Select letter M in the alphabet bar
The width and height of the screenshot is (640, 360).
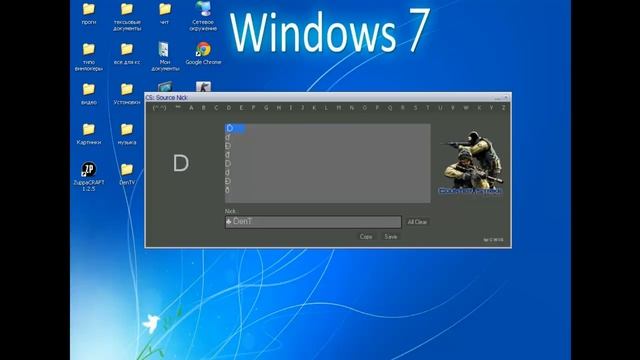tap(339, 108)
